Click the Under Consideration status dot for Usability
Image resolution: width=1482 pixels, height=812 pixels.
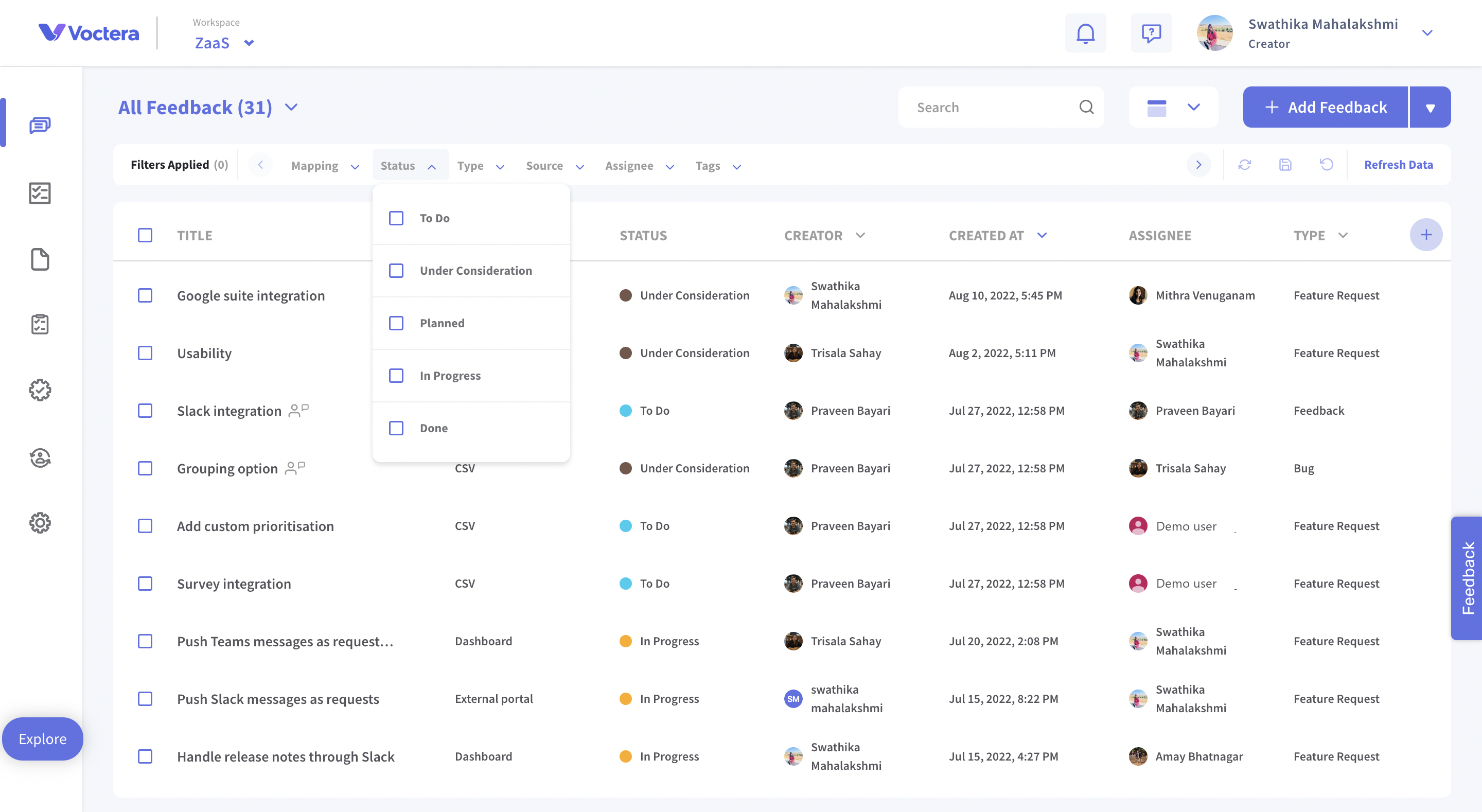click(x=625, y=353)
